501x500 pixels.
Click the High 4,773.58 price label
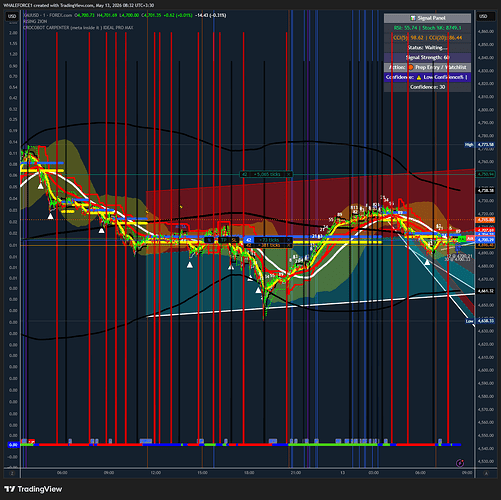480,145
